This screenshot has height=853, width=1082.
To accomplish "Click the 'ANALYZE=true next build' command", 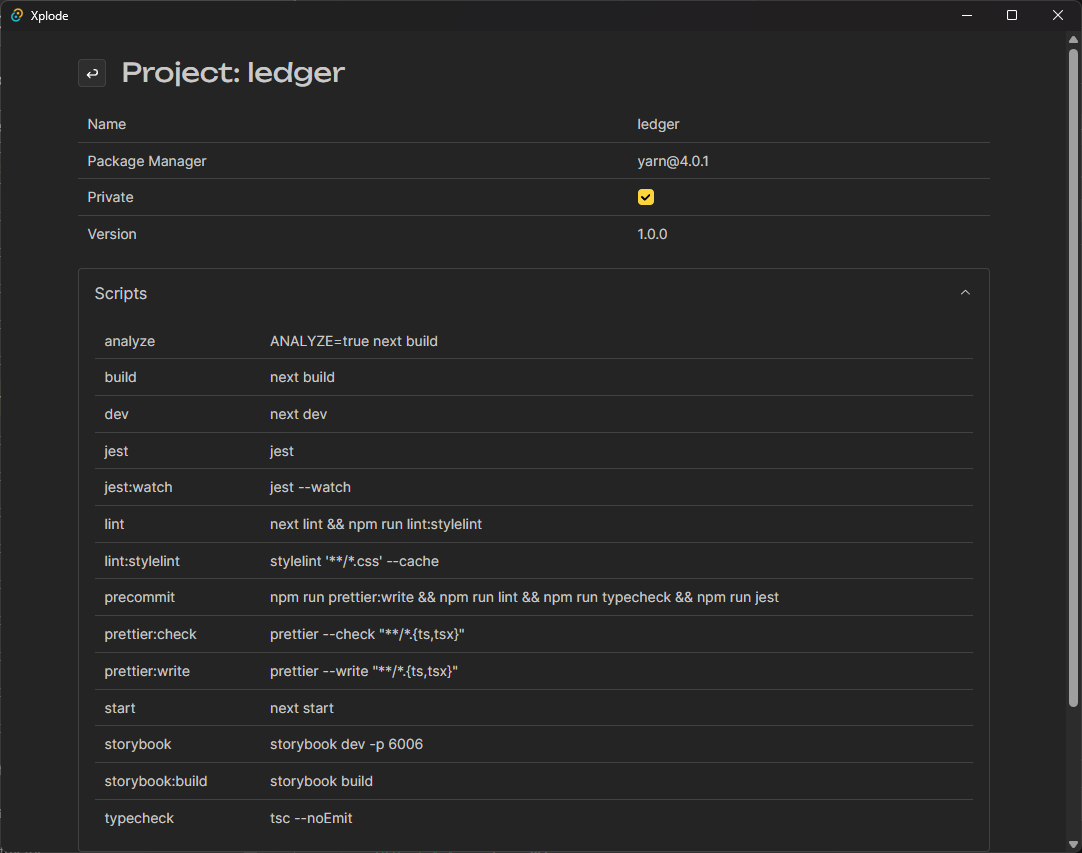I will pyautogui.click(x=353, y=341).
